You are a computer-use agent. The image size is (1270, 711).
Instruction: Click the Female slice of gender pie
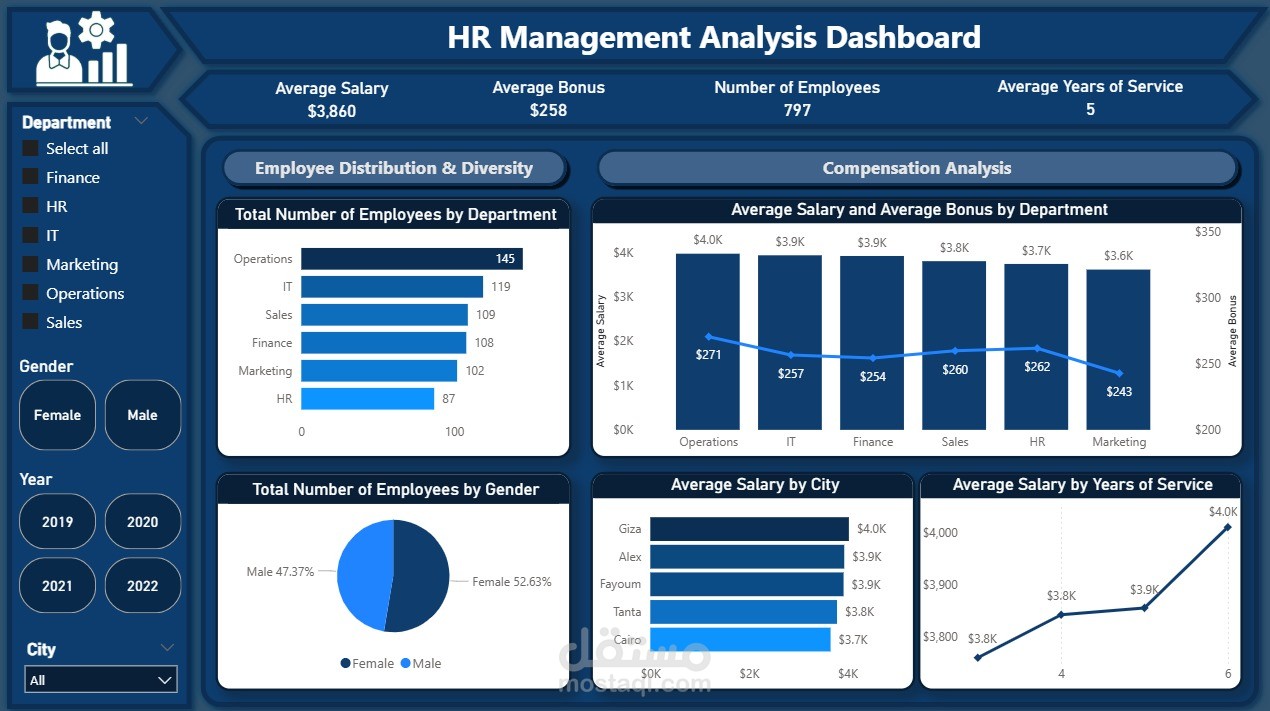422,575
